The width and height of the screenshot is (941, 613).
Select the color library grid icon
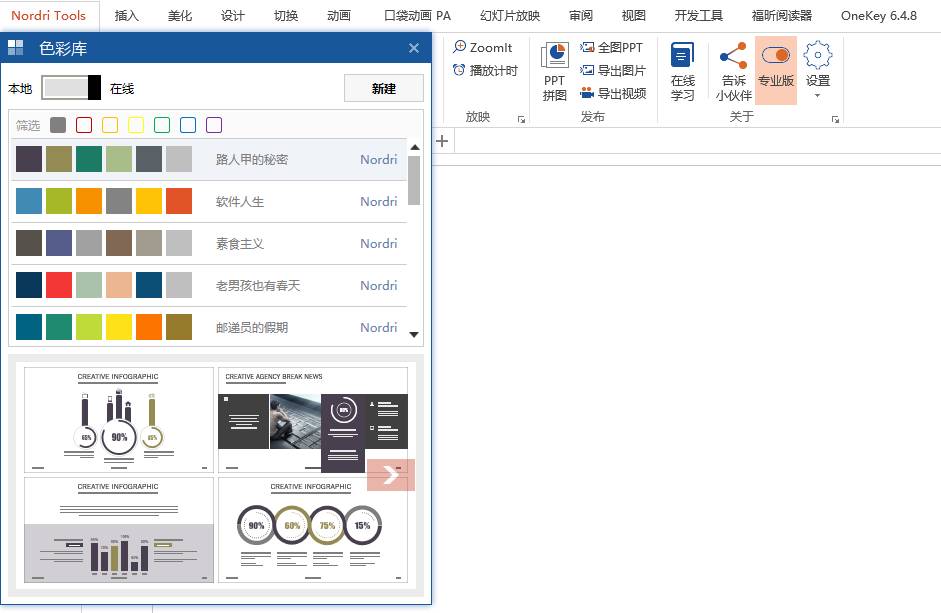click(16, 48)
